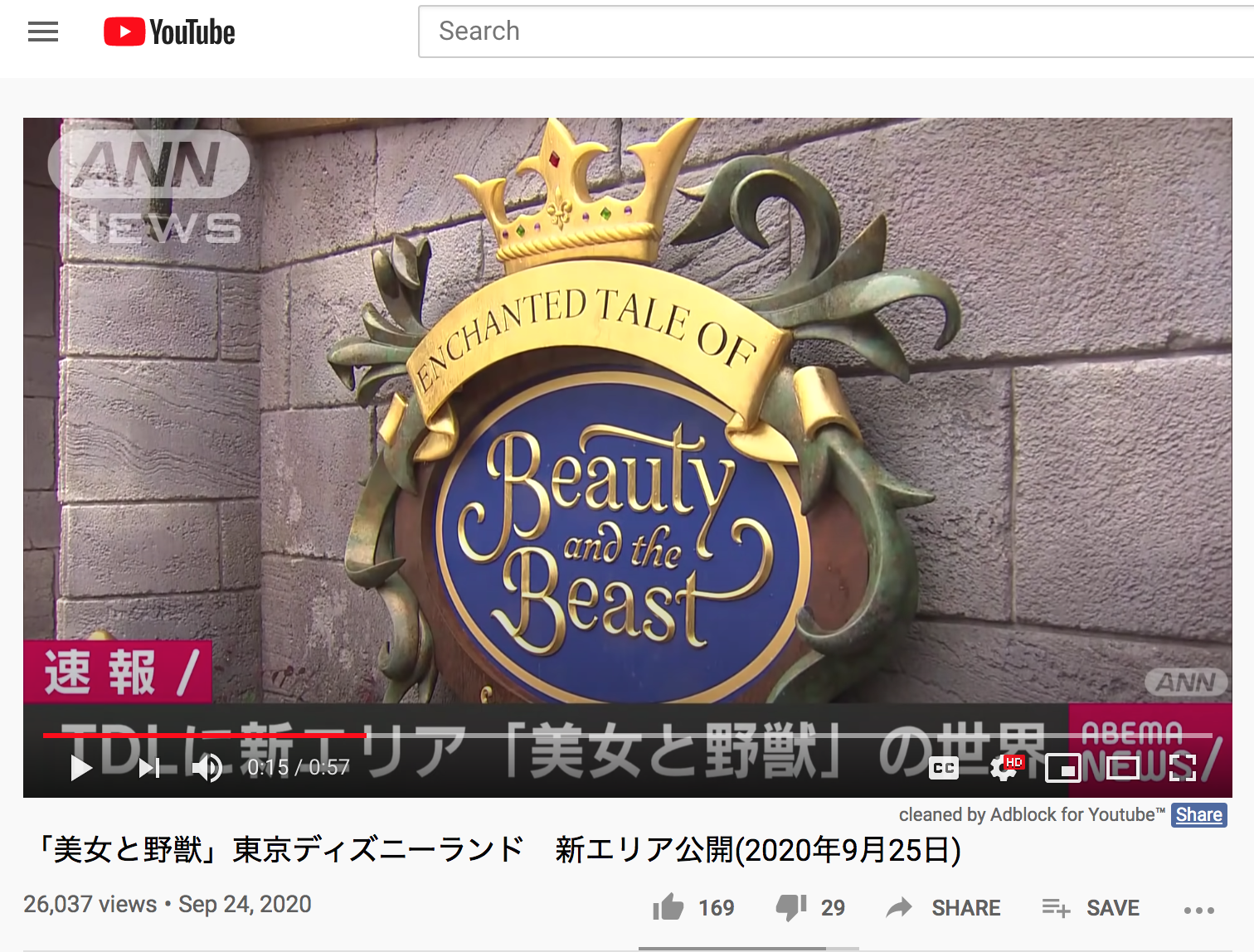Viewport: 1254px width, 952px height.
Task: Click into the Search field
Action: click(x=829, y=32)
